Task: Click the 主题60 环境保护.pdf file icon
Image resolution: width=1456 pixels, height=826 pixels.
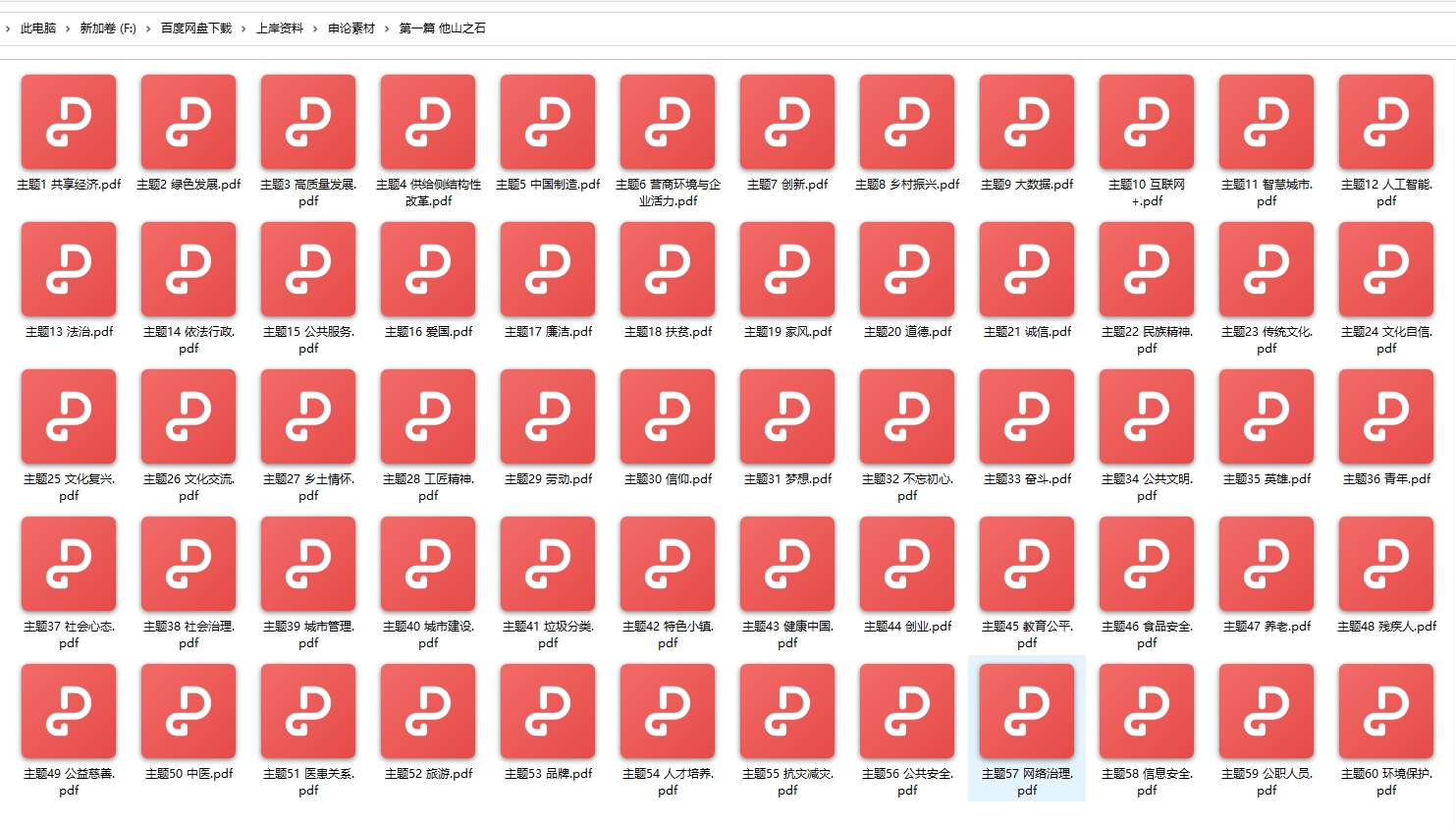Action: click(1386, 712)
